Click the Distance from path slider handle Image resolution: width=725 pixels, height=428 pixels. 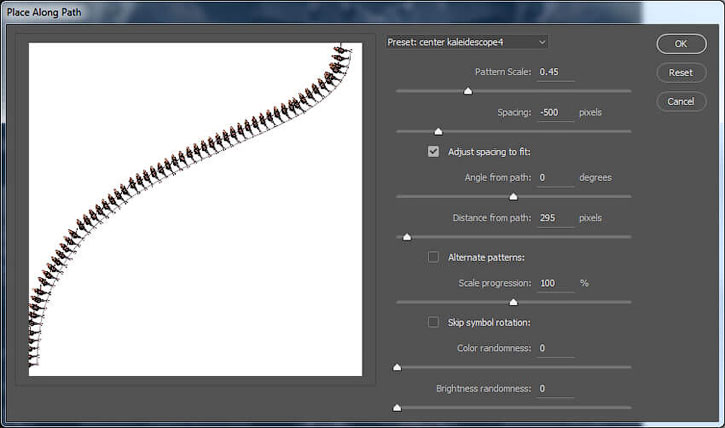[x=407, y=237]
